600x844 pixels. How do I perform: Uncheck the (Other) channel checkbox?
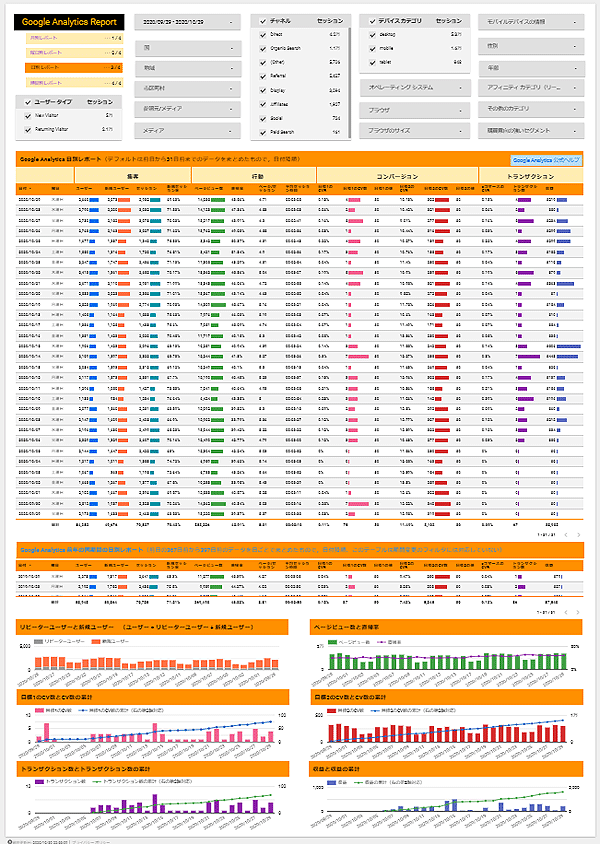263,62
